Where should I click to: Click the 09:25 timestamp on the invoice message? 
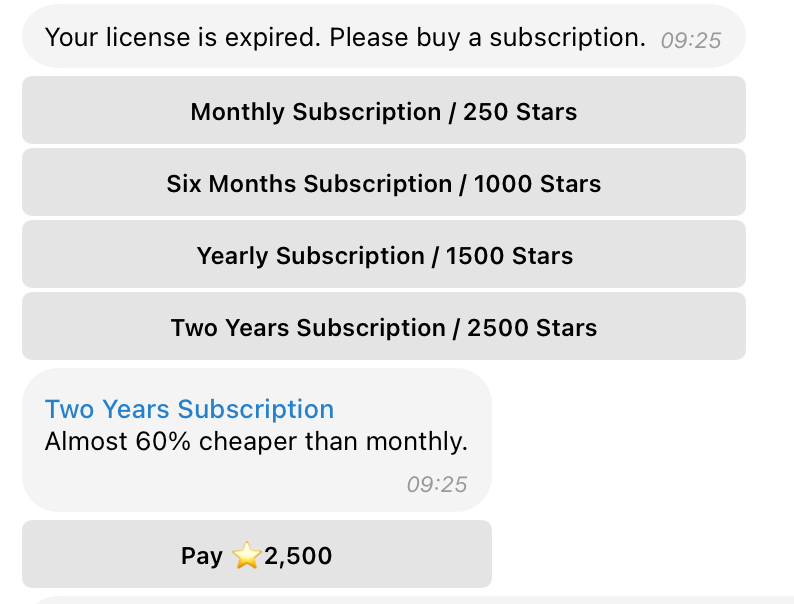436,485
